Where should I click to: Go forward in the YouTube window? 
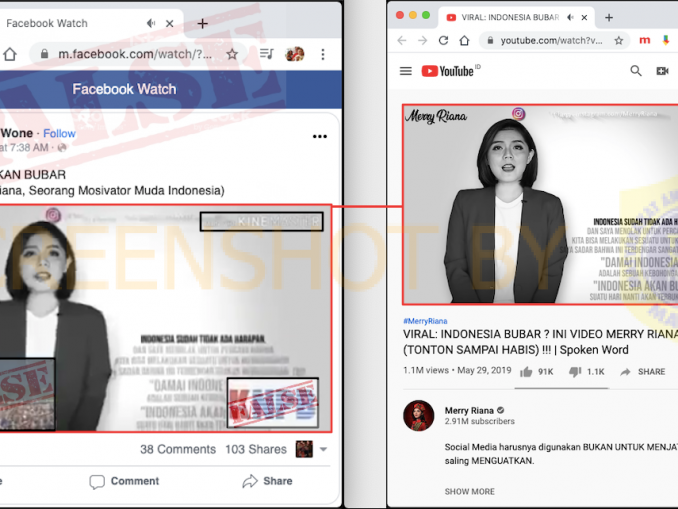click(422, 41)
